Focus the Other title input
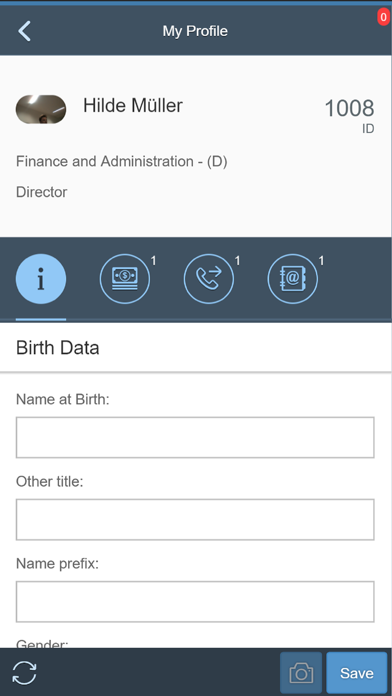392x696 pixels. 195,519
